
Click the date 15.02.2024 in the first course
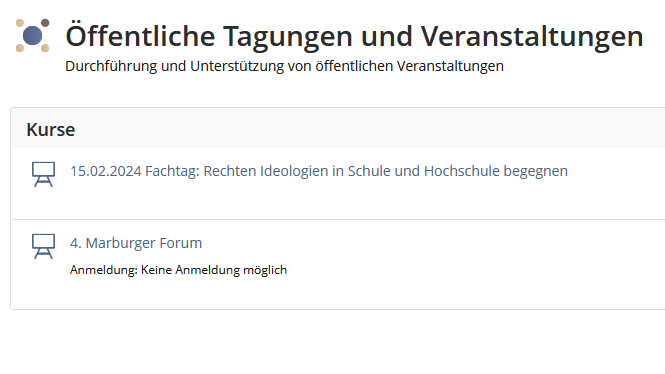106,171
